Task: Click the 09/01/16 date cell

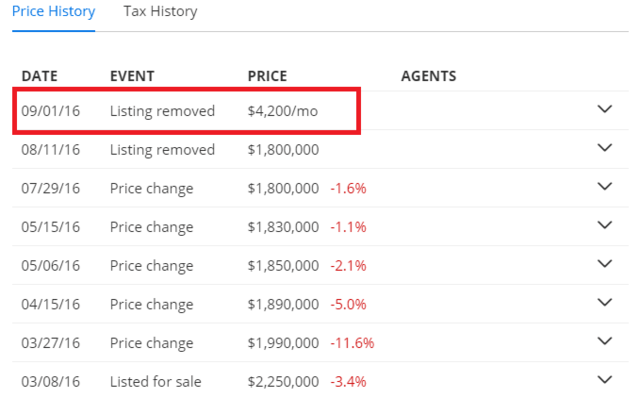Action: (51, 111)
